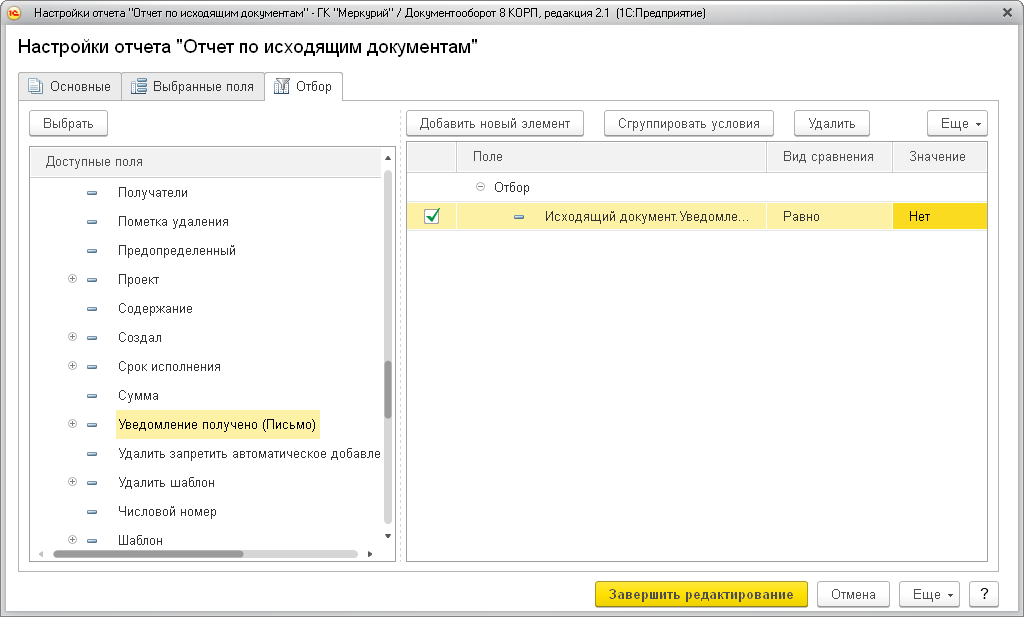Expand Уведомление получено (Письмо) node
Screen dimensions: 1024x617
pos(72,424)
